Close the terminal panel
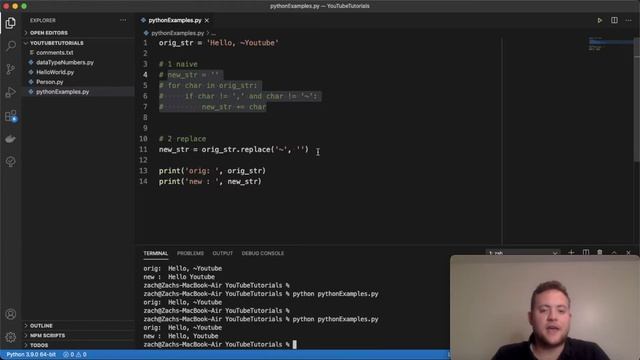This screenshot has height=360, width=640. [x=629, y=253]
